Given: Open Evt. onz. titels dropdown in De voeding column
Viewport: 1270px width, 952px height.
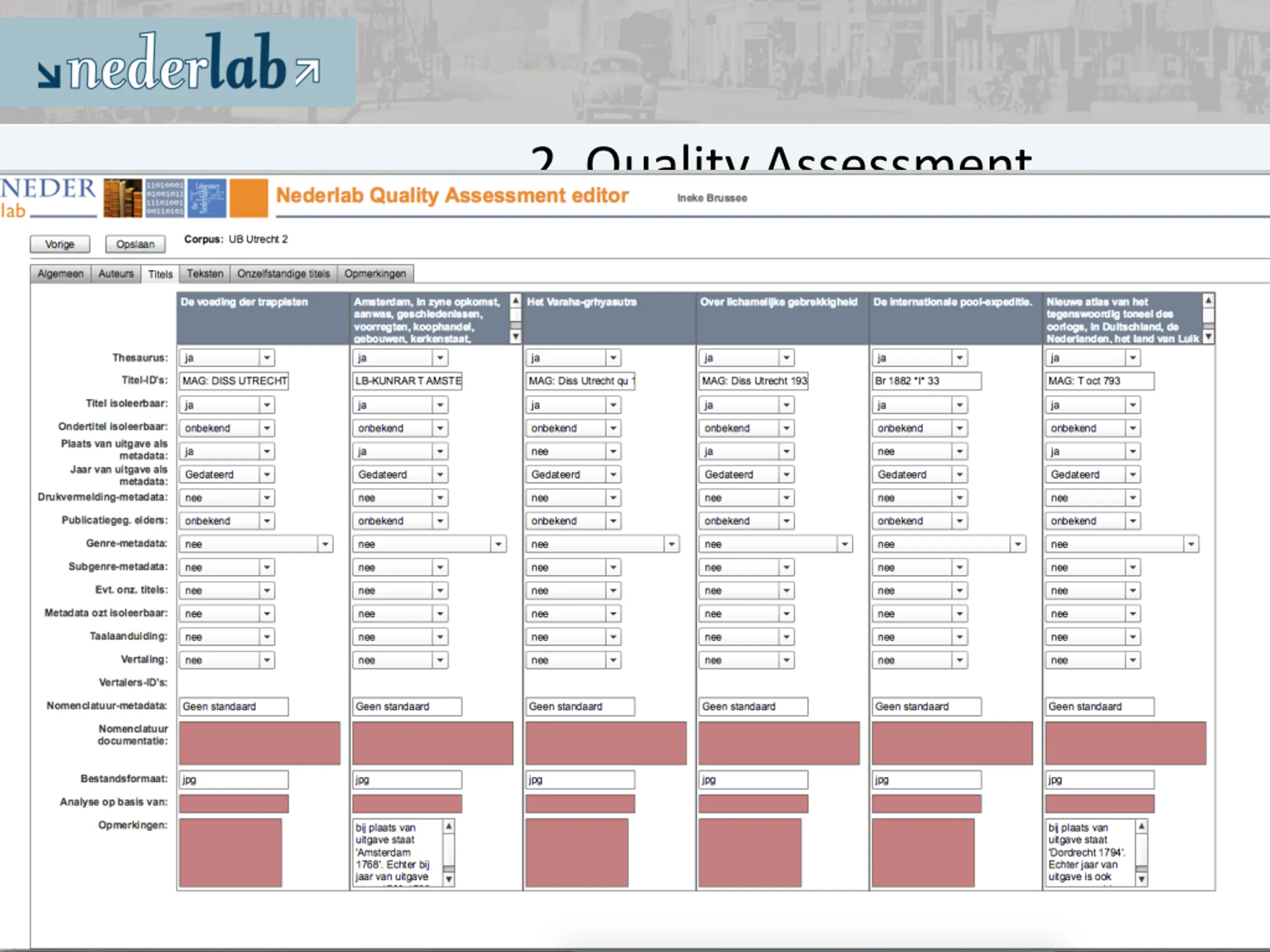Looking at the screenshot, I should 227,591.
